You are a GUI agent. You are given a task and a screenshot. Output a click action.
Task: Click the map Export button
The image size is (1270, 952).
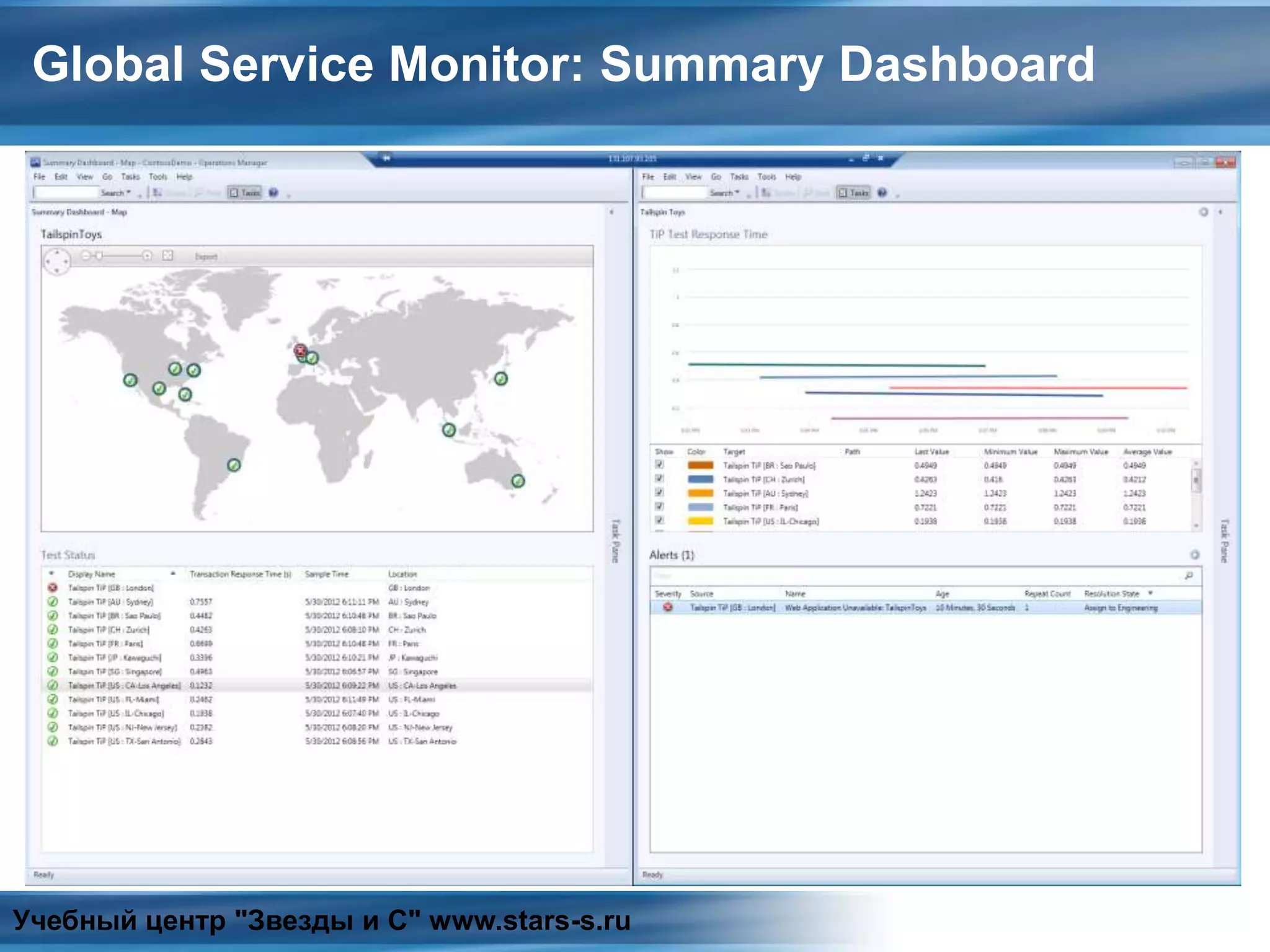(206, 257)
